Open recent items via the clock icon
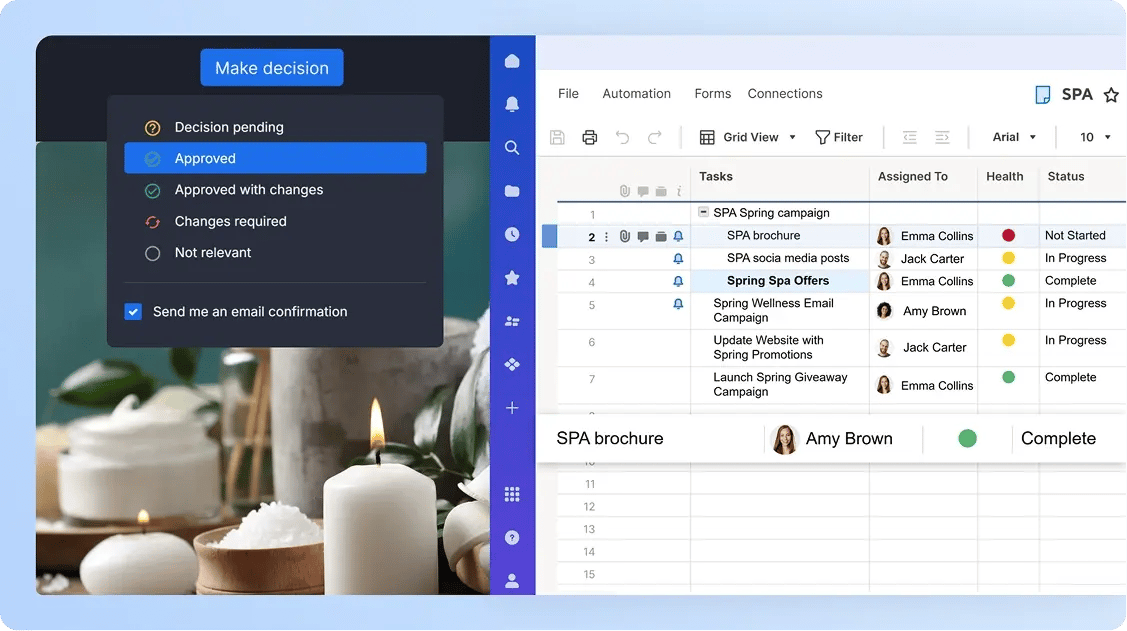Viewport: 1127px width, 631px height. (512, 233)
